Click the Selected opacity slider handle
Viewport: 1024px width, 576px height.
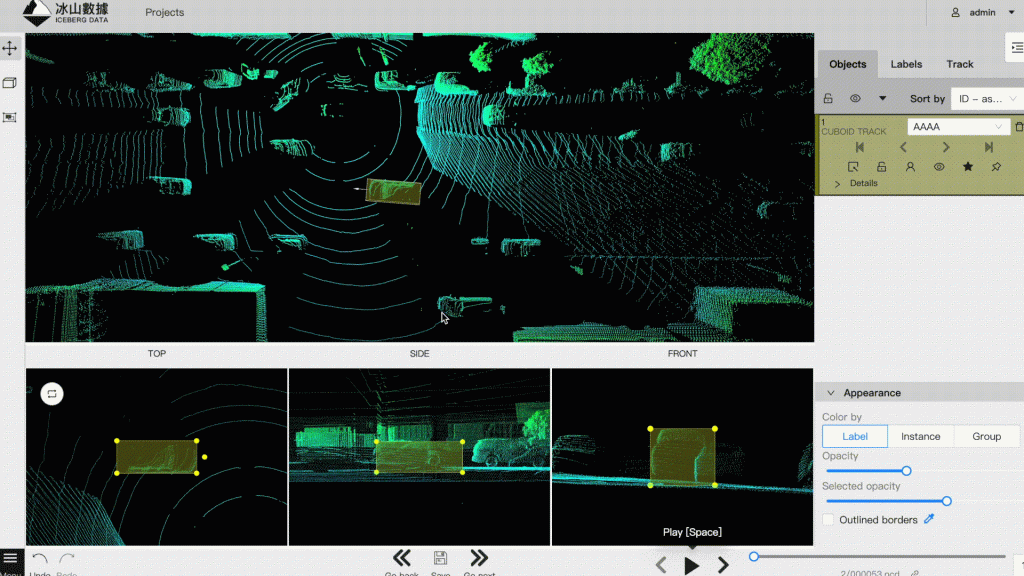point(946,501)
